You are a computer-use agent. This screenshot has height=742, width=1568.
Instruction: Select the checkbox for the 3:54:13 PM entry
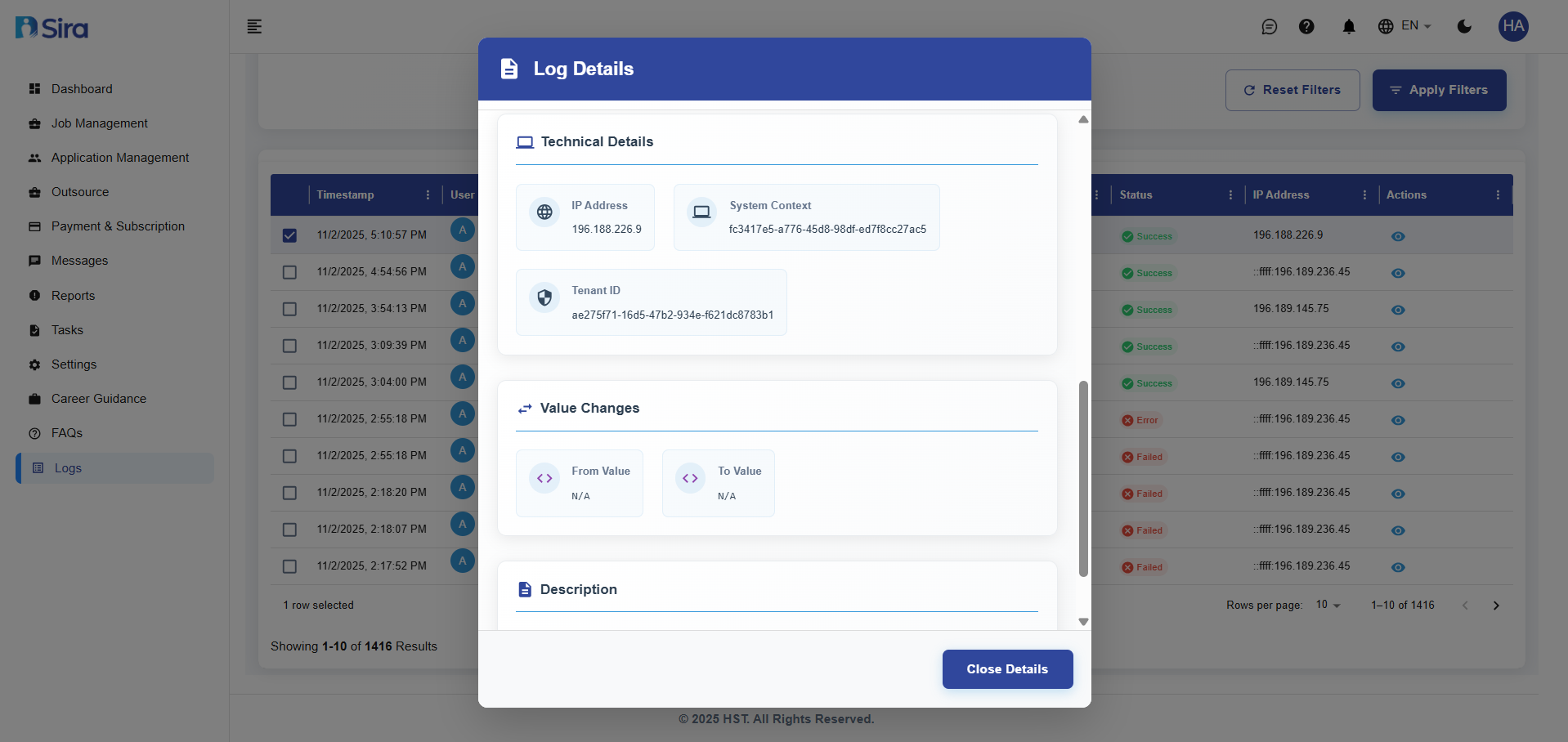pos(289,309)
